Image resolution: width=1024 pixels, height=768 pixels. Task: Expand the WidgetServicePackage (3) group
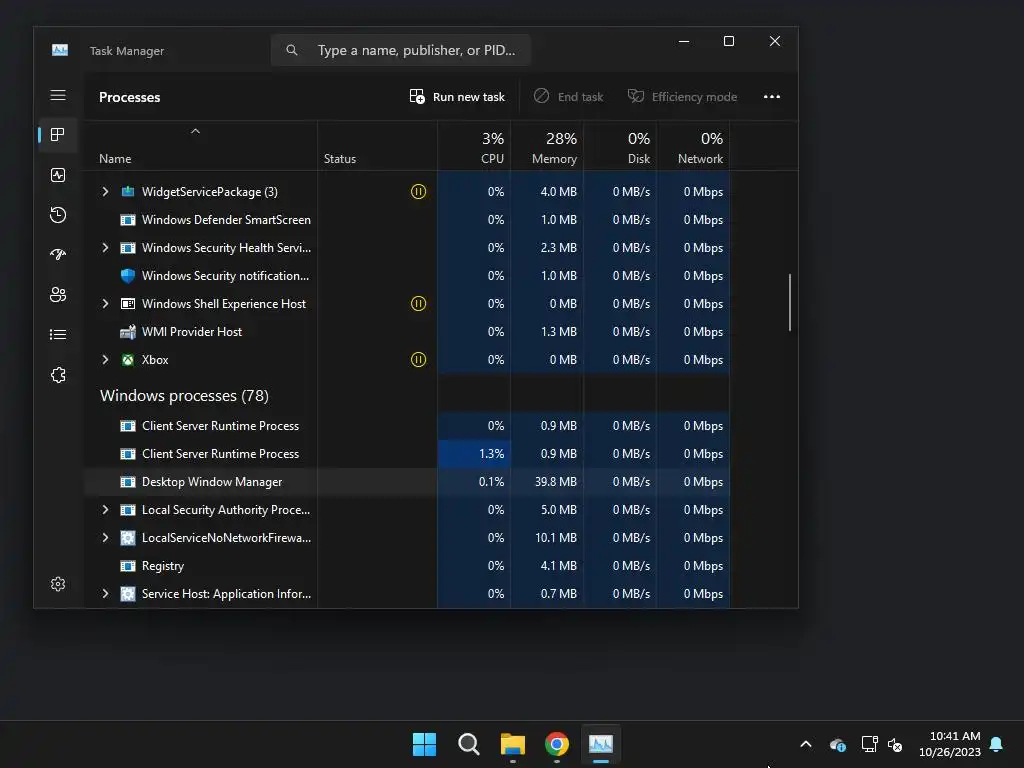105,191
